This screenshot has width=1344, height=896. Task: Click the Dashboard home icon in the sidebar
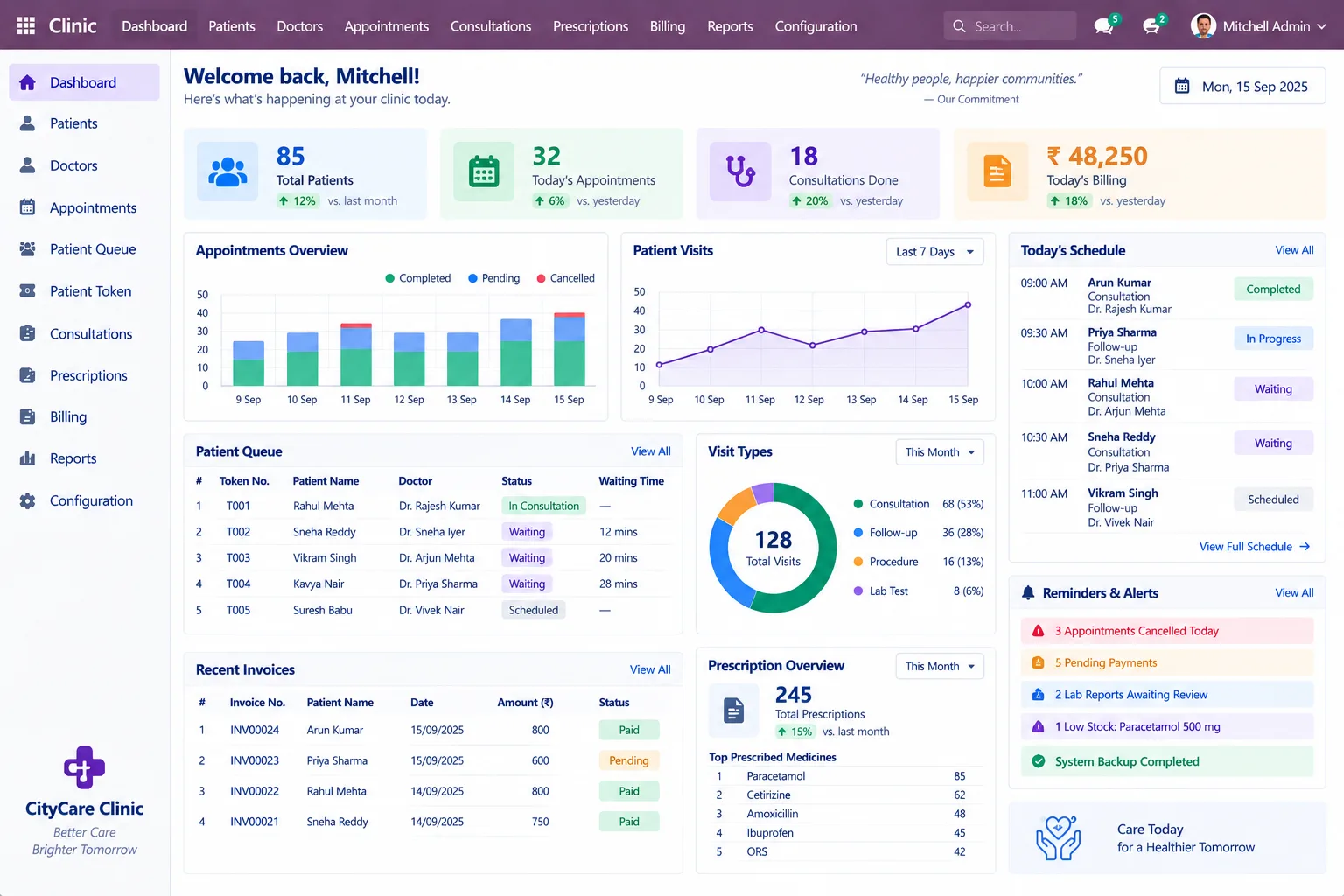pyautogui.click(x=27, y=82)
